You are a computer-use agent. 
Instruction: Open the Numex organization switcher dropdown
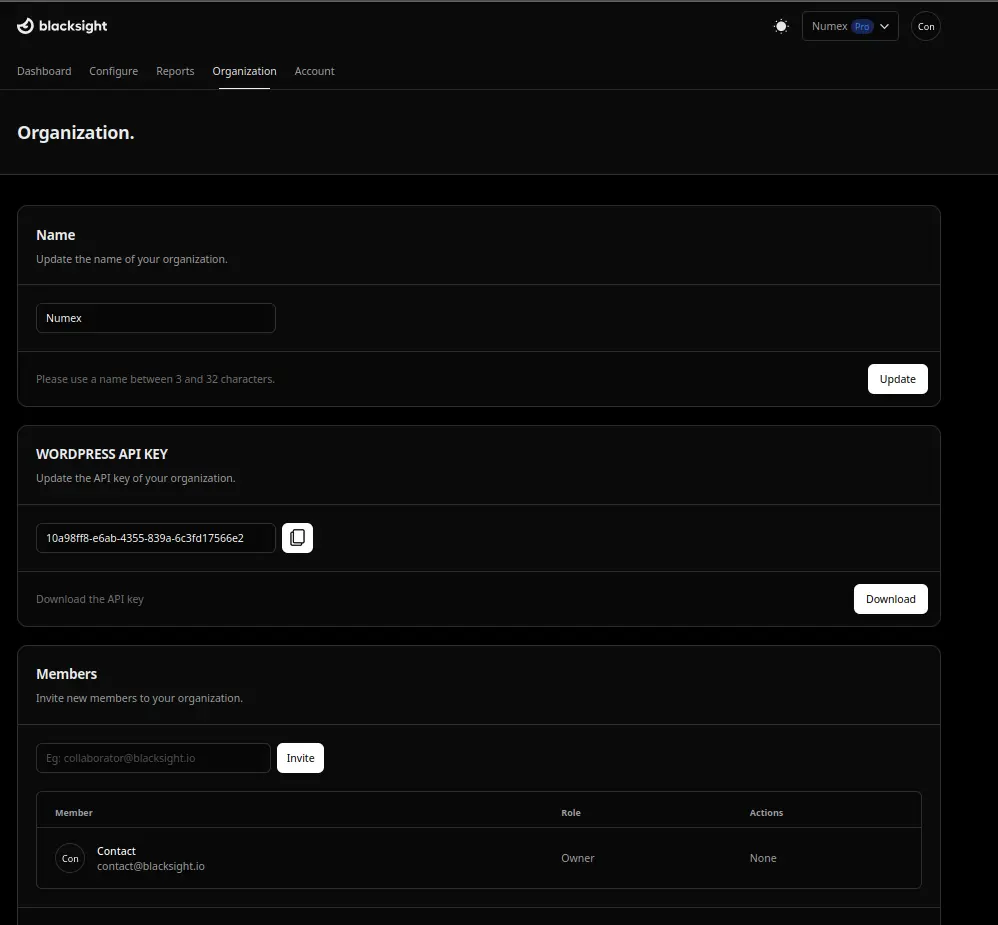[849, 26]
